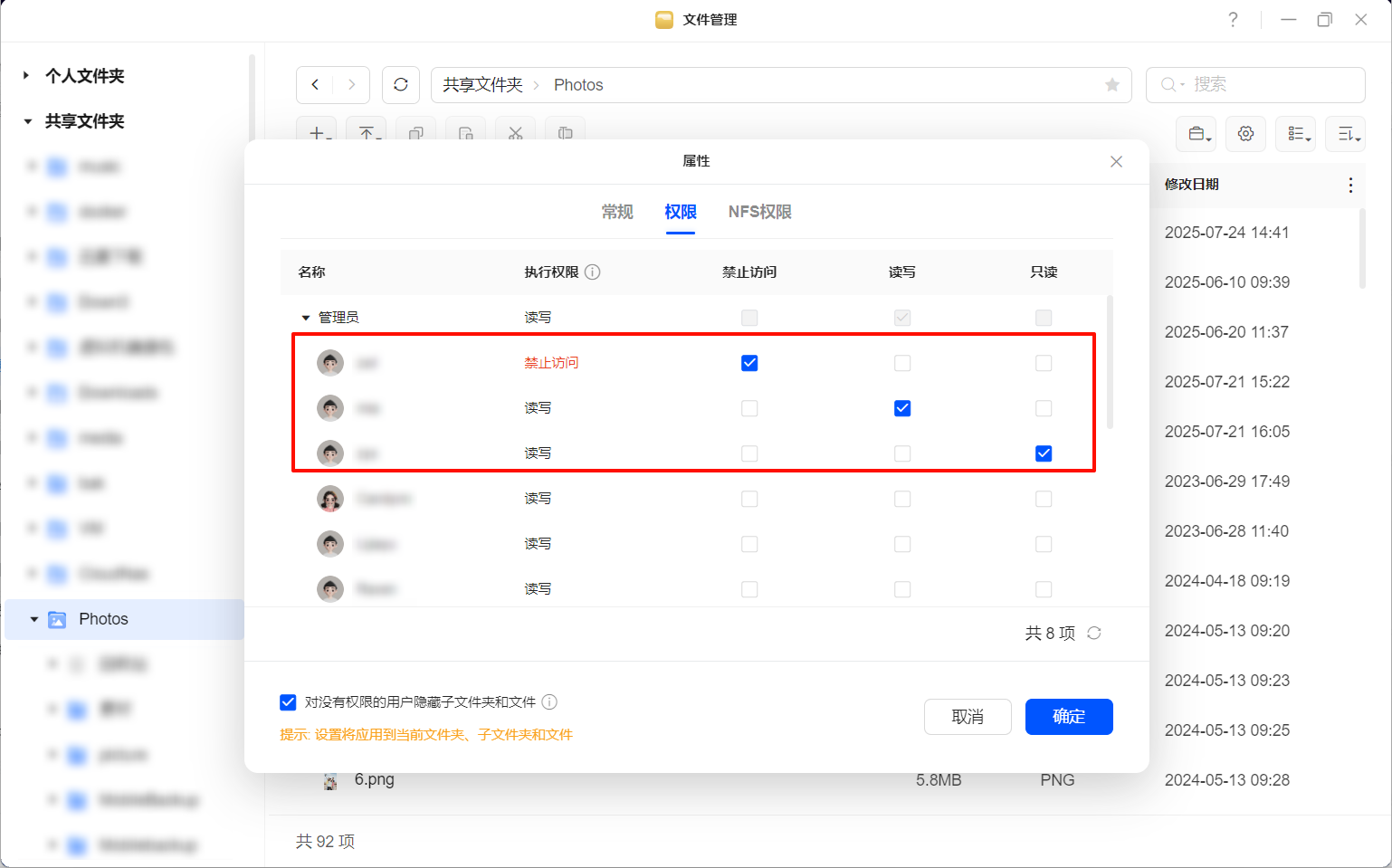Switch to the 常规 tab
1392x868 pixels.
click(617, 212)
